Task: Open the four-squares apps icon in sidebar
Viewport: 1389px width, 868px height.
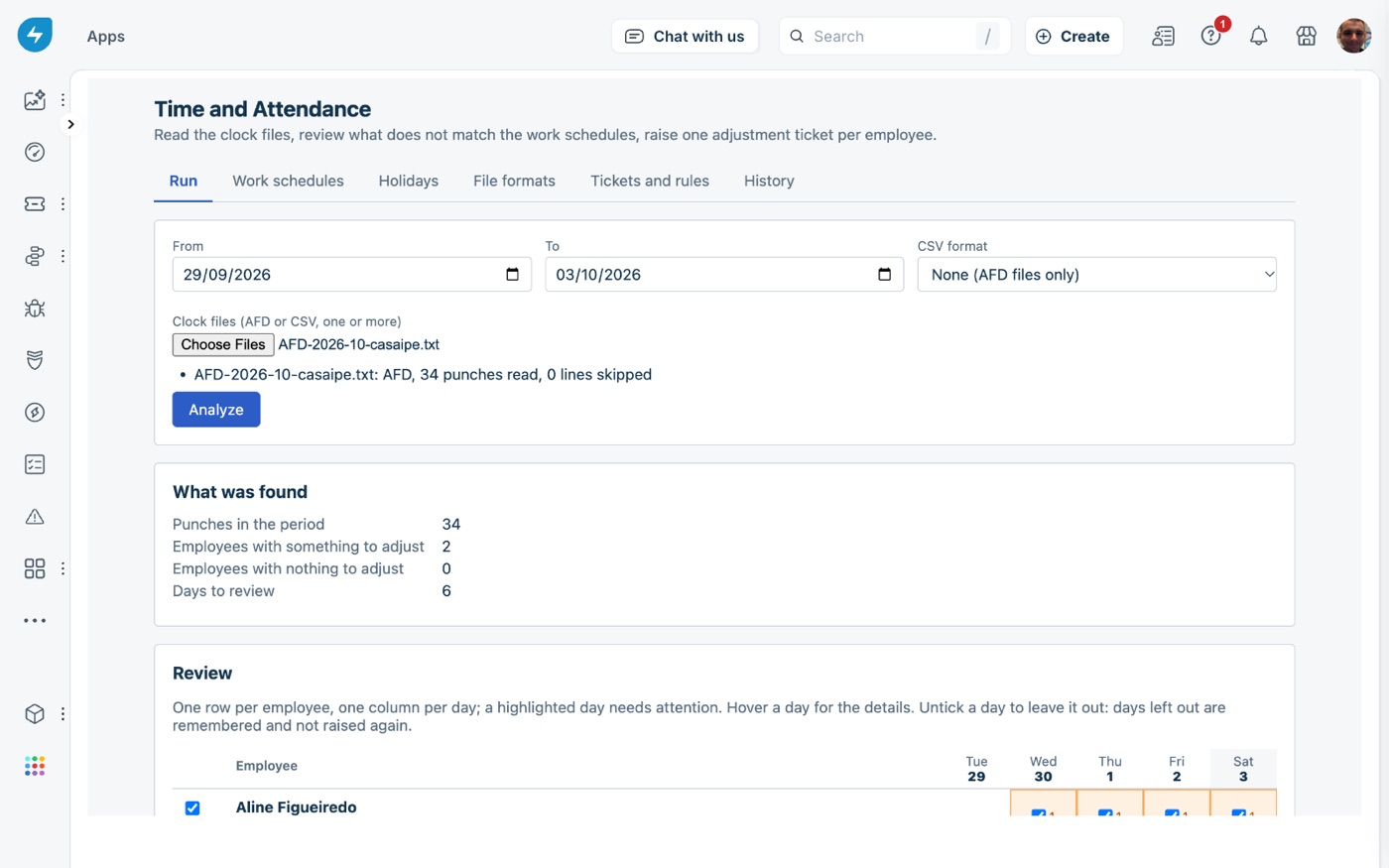Action: pos(35,568)
